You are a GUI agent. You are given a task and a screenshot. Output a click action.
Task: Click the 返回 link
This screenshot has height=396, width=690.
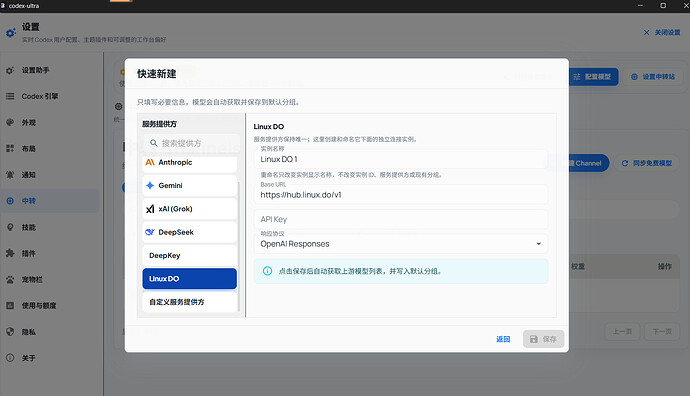coord(503,339)
